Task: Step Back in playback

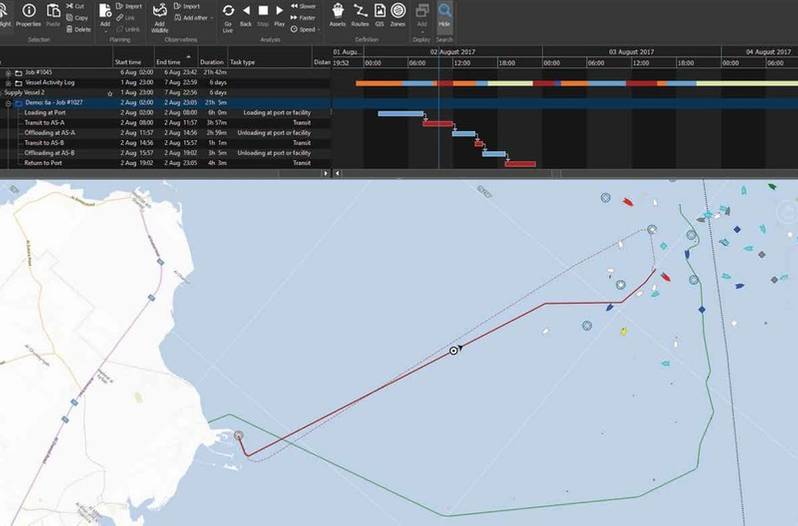Action: point(246,15)
